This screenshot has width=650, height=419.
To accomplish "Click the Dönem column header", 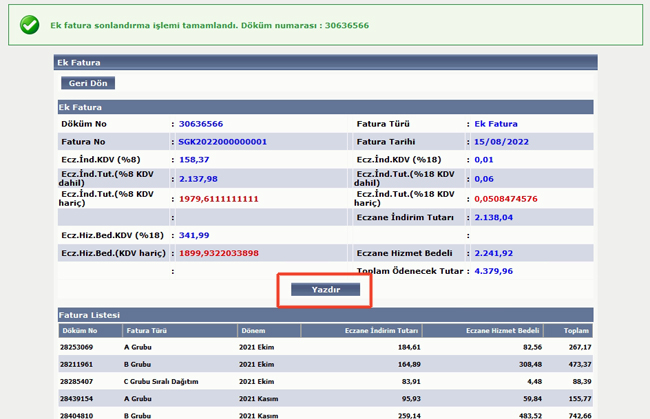I will coord(269,331).
